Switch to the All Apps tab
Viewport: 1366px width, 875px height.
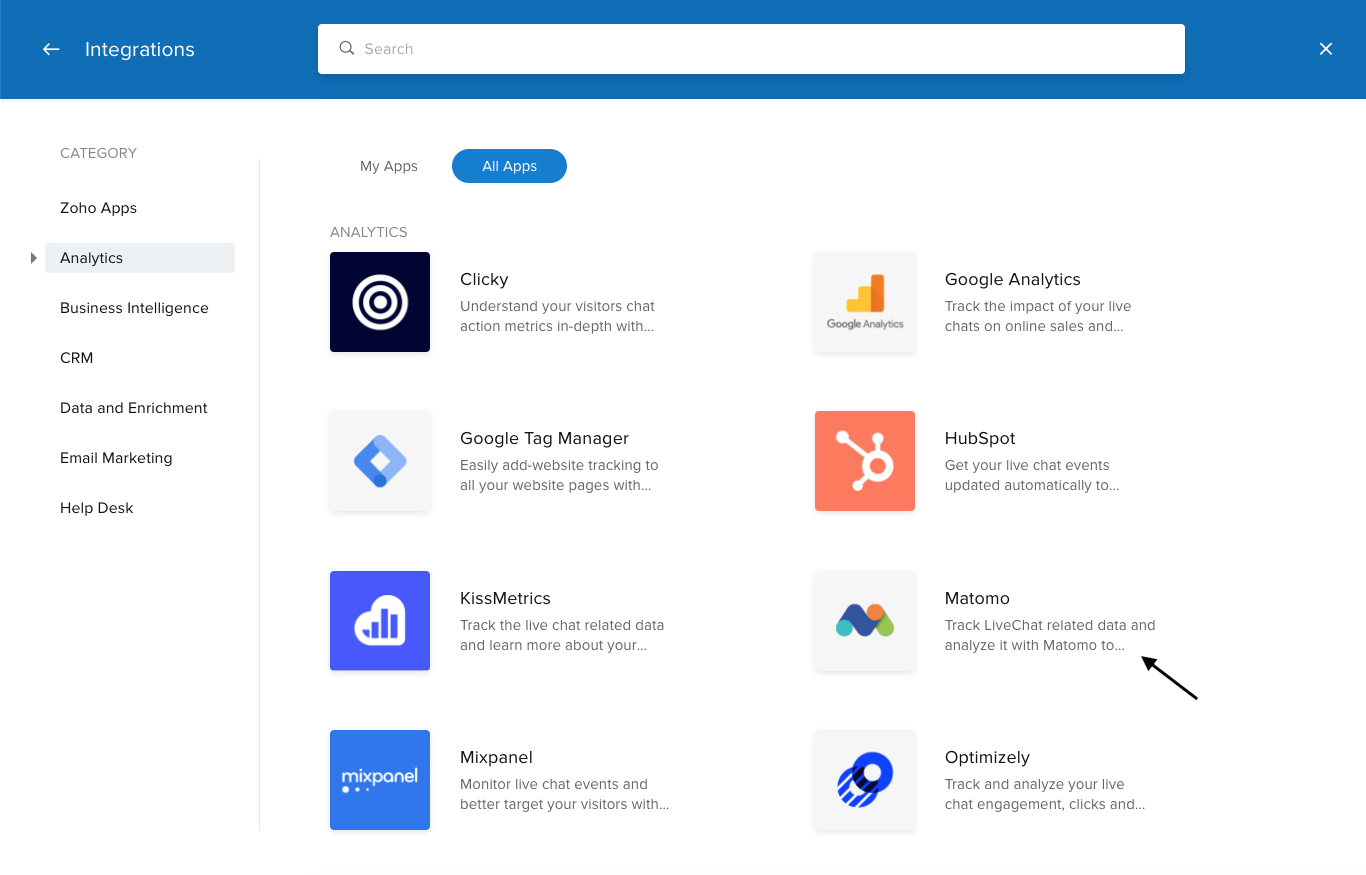pos(509,166)
